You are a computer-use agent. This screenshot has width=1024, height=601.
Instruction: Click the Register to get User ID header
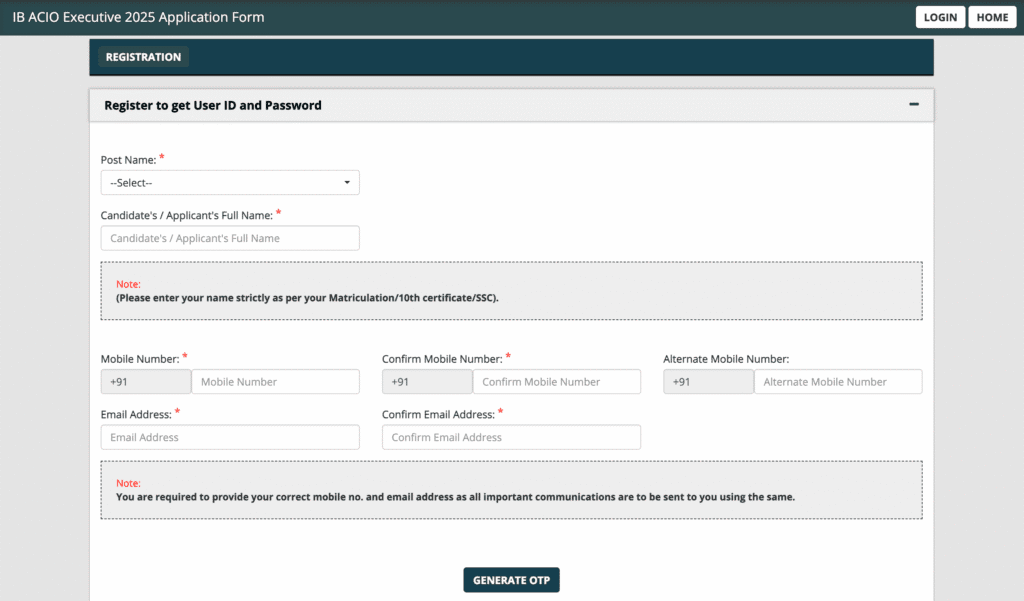point(213,105)
